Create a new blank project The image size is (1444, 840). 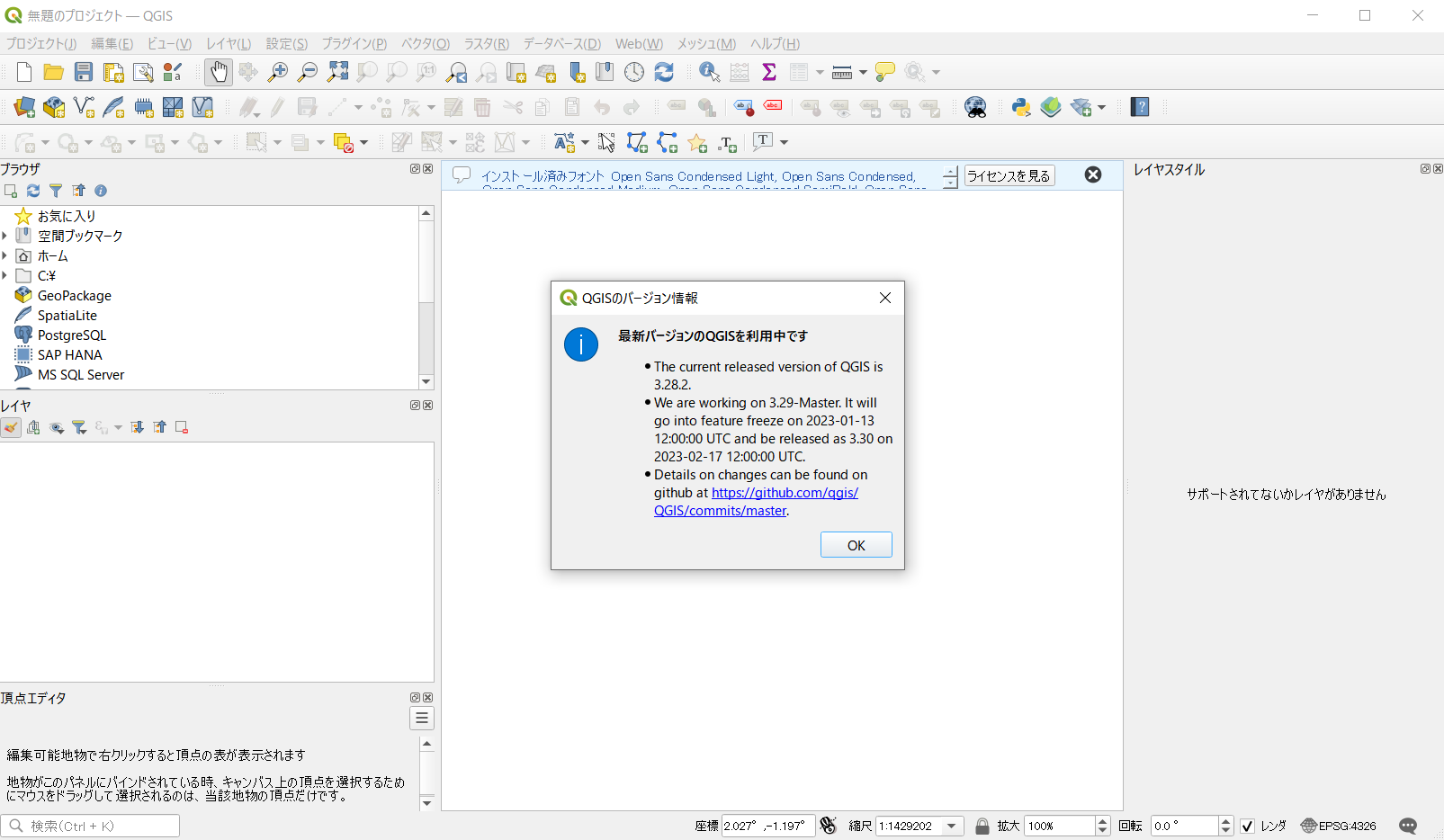coord(24,72)
